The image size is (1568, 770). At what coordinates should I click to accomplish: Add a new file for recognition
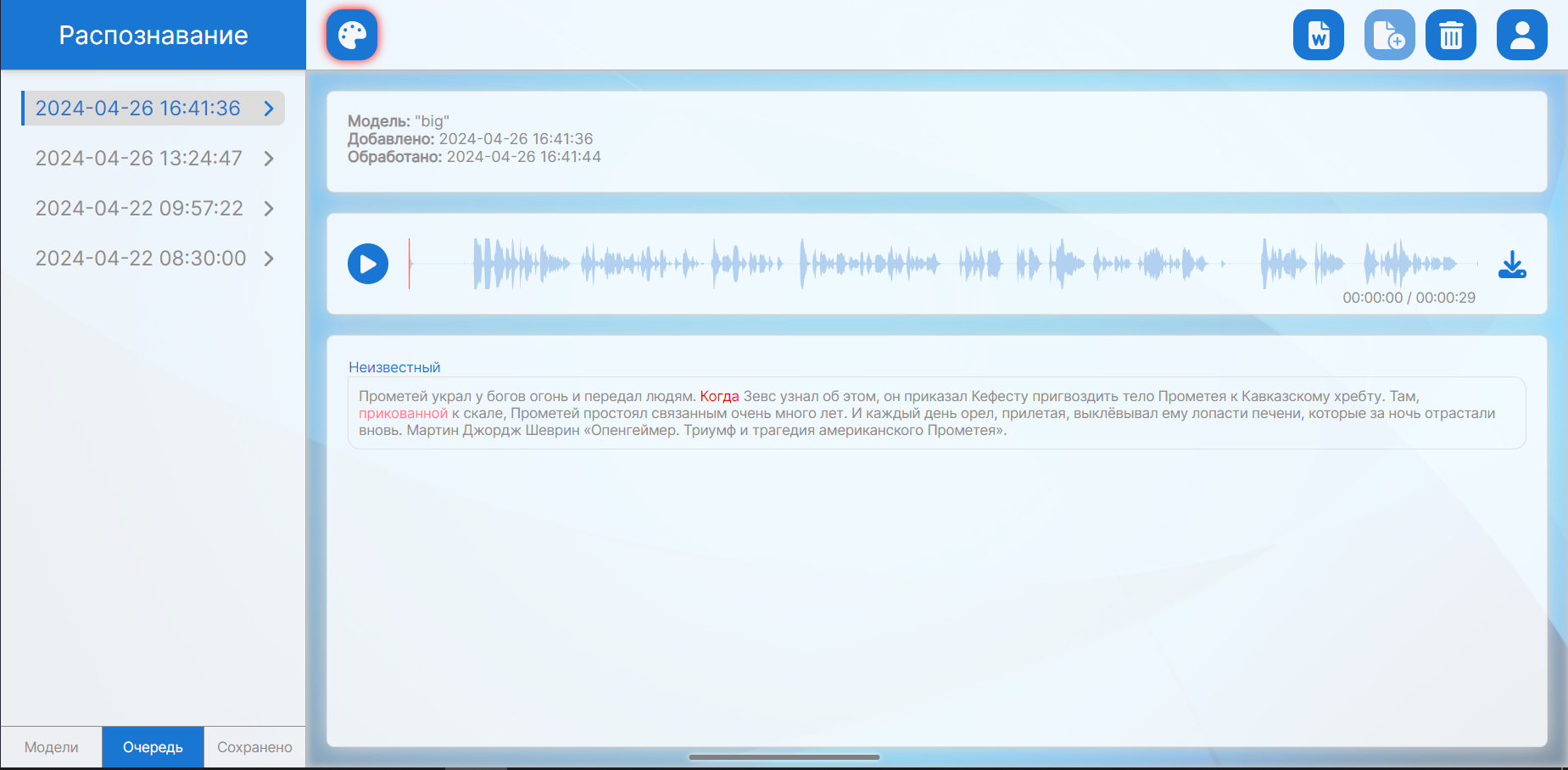coord(1389,36)
